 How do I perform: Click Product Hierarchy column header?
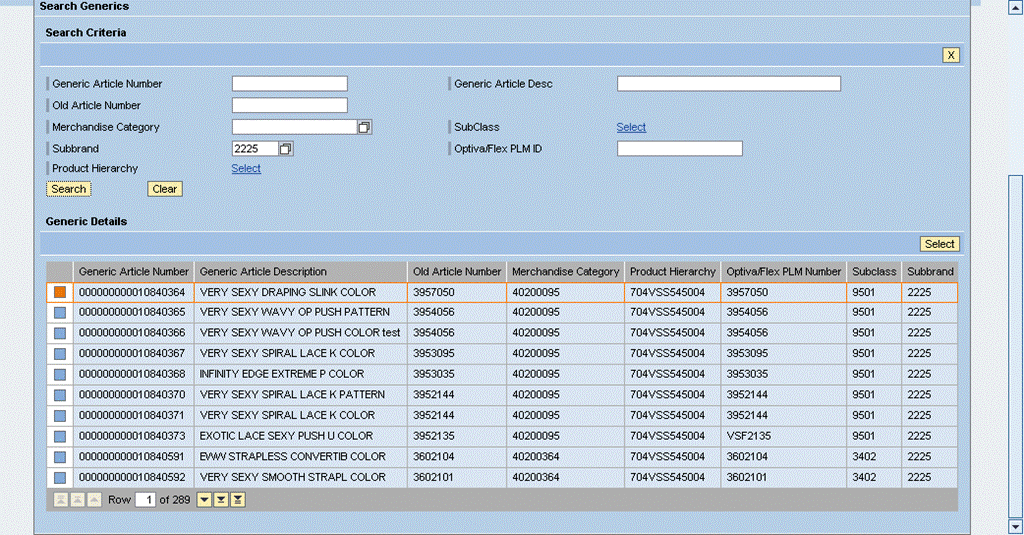point(673,272)
